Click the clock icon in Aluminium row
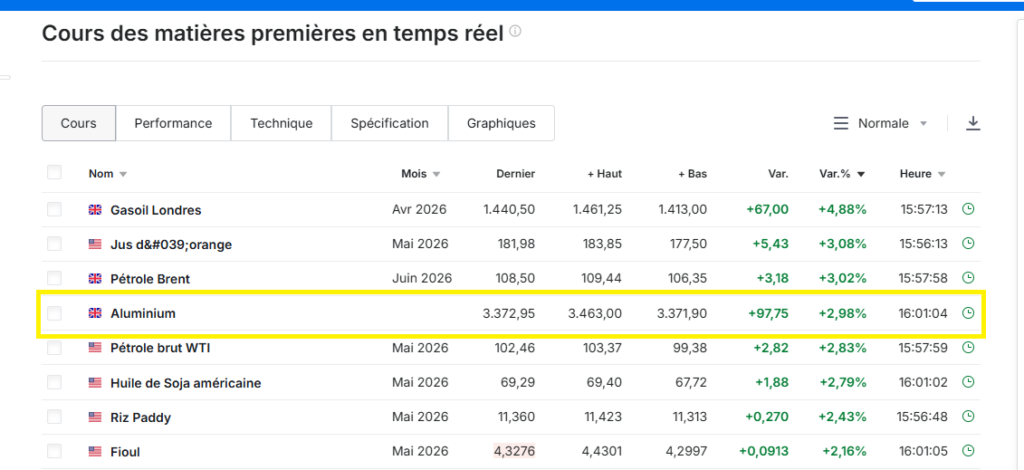Viewport: 1024px width, 470px height. 968,313
